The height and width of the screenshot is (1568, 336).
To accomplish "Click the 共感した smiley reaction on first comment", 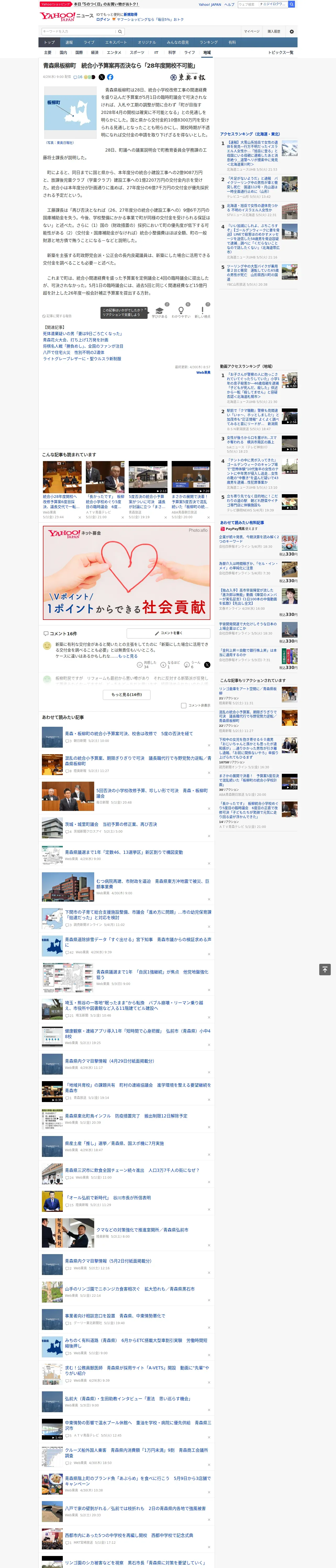I will (147, 665).
